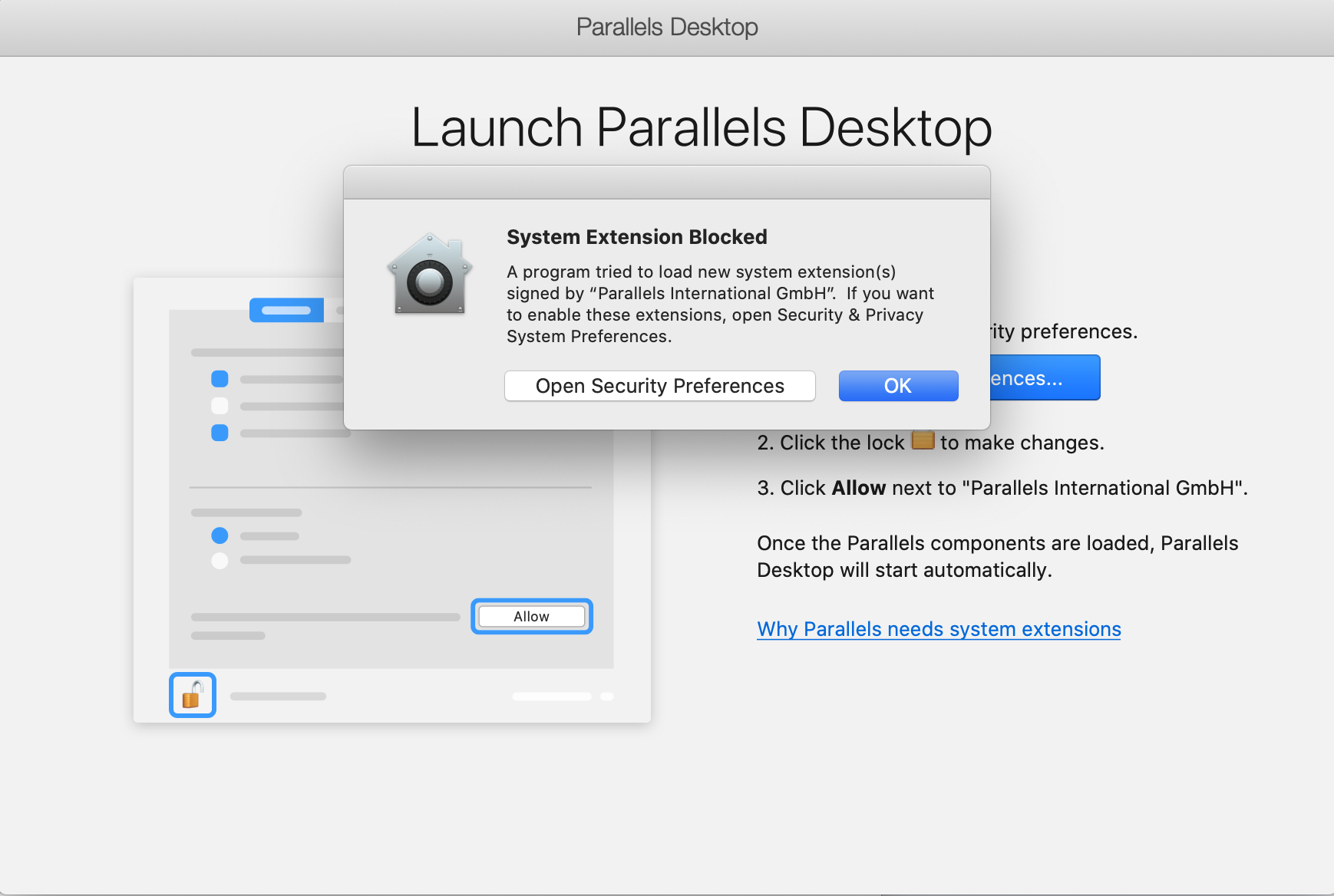1334x896 pixels.
Task: Click the 'Parallels Desktop' window title
Action: (x=666, y=27)
